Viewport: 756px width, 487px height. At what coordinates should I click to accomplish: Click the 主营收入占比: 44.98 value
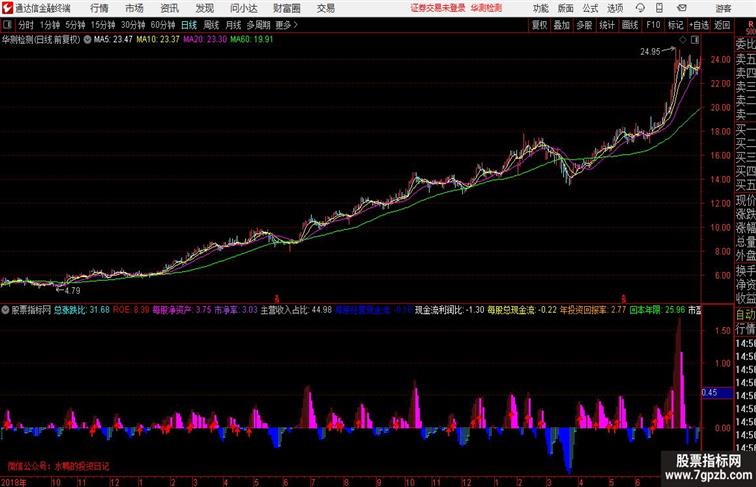[296, 310]
